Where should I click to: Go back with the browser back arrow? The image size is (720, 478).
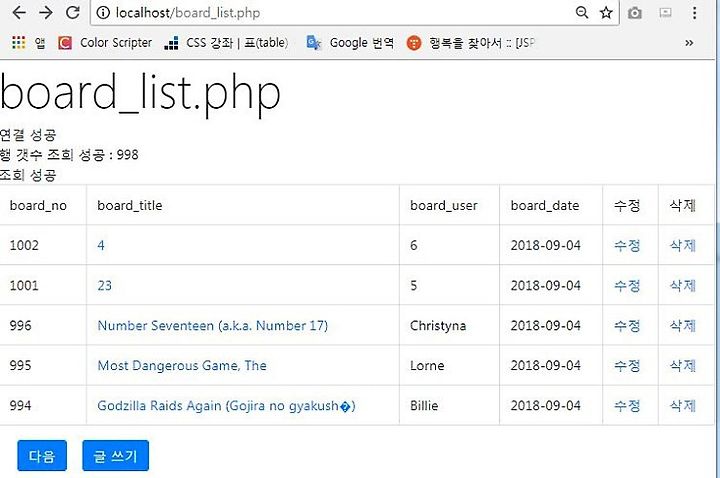coord(19,12)
